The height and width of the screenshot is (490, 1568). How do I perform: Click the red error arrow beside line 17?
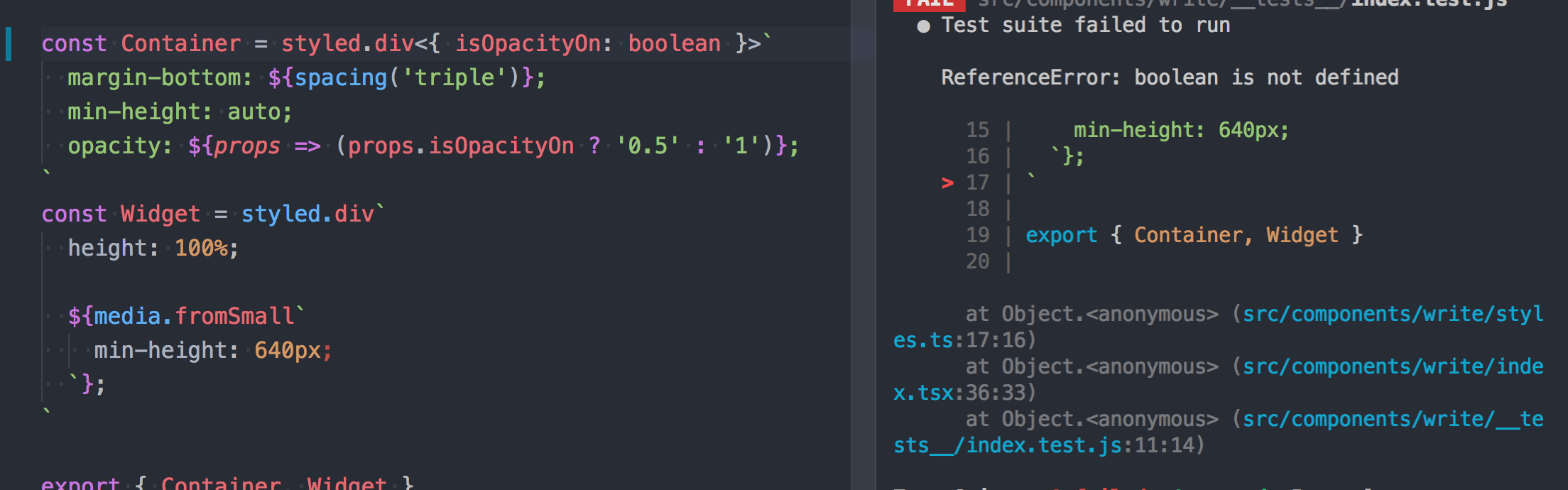[x=947, y=183]
